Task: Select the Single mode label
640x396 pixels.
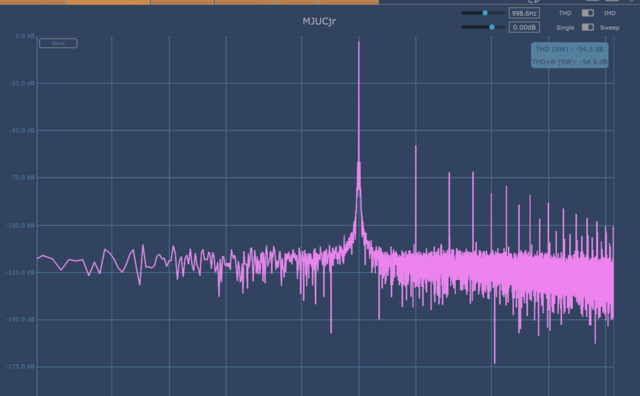Action: click(565, 28)
